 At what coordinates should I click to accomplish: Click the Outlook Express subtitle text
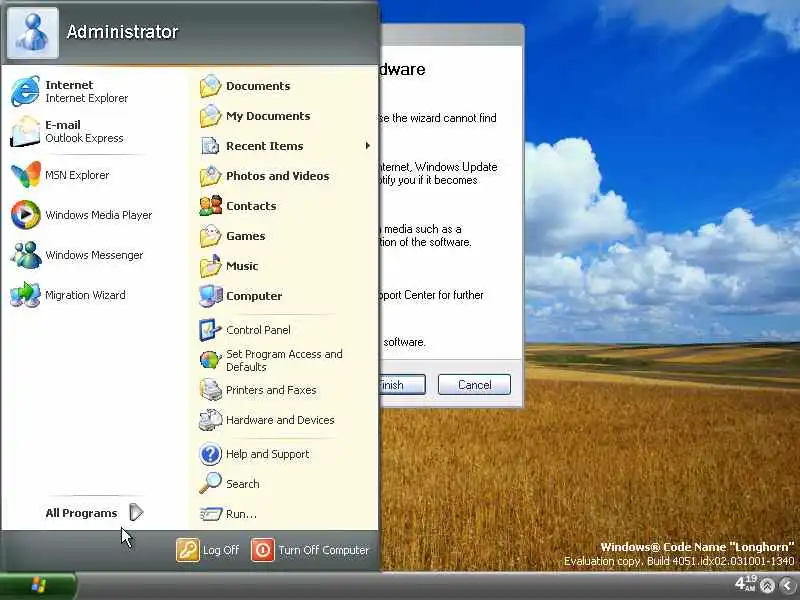click(84, 138)
